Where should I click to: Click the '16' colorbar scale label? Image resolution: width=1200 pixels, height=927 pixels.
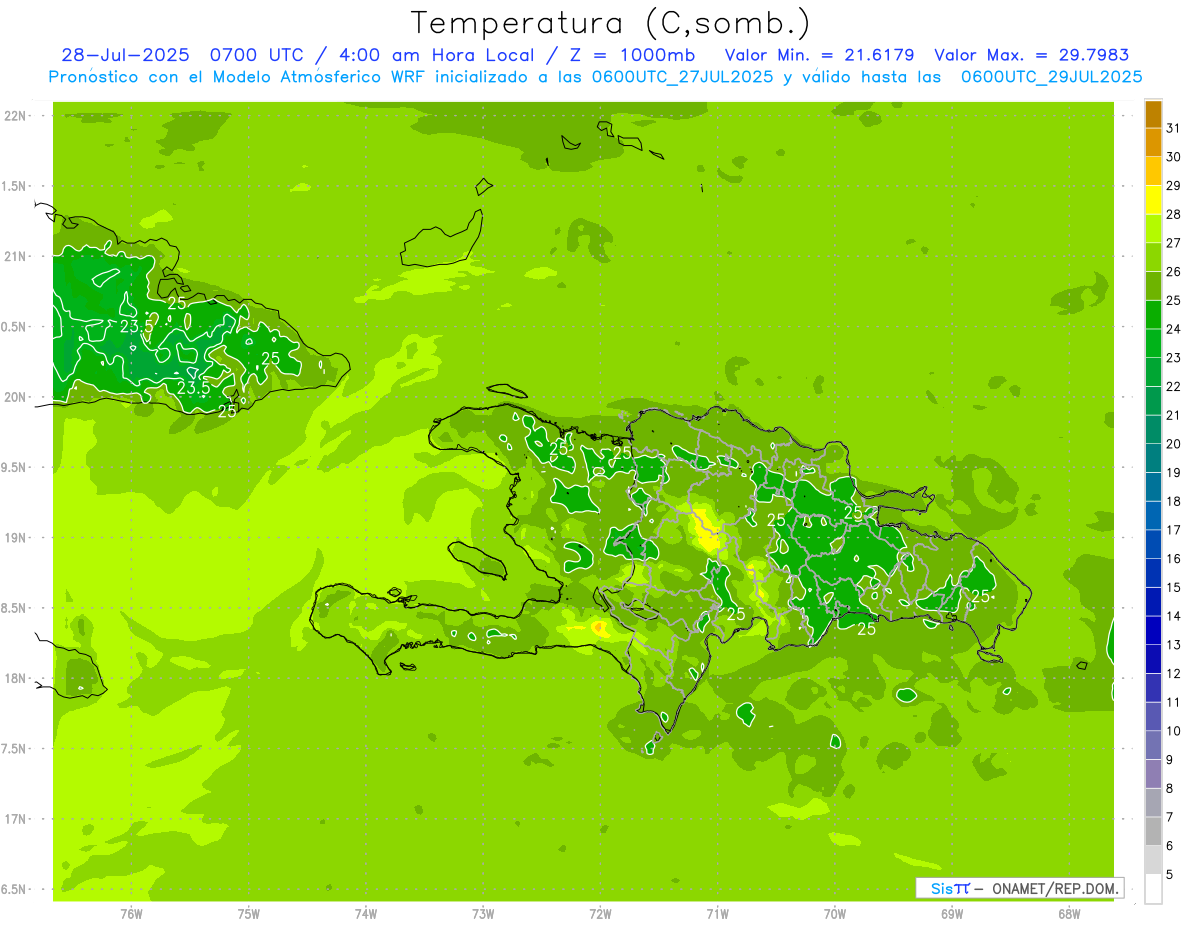1174,558
